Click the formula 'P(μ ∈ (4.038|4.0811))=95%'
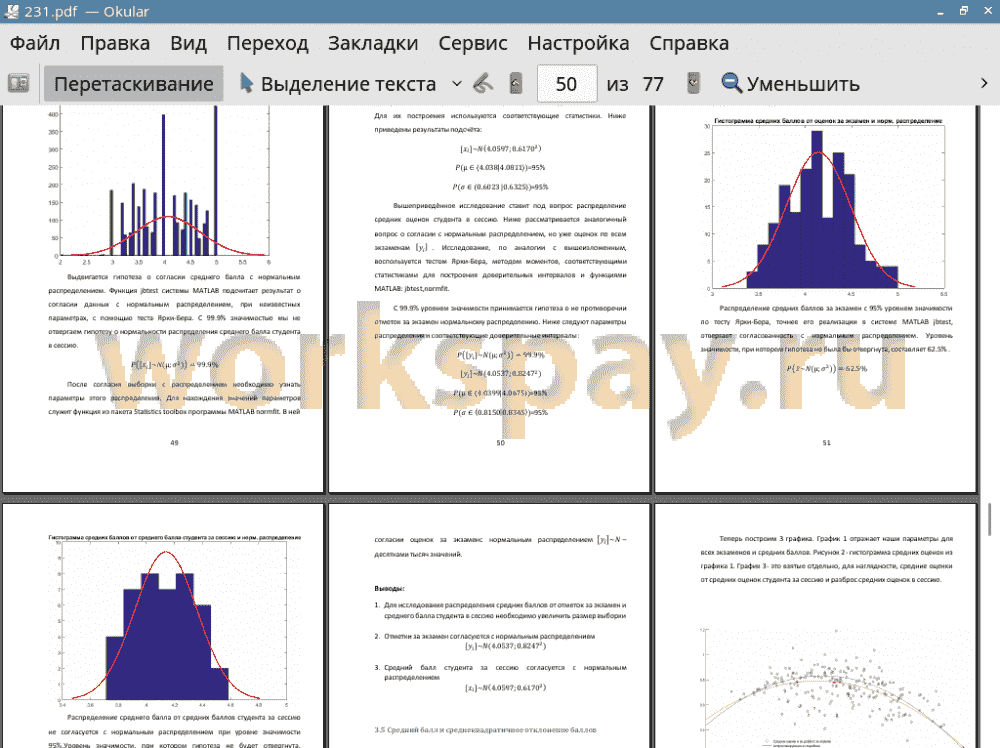Image resolution: width=1000 pixels, height=748 pixels. point(500,168)
